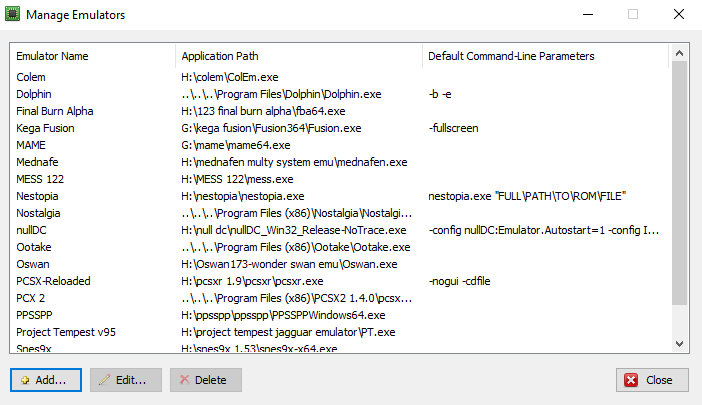This screenshot has height=405, width=702.
Task: Click the Close button with the red X icon
Action: pos(652,380)
